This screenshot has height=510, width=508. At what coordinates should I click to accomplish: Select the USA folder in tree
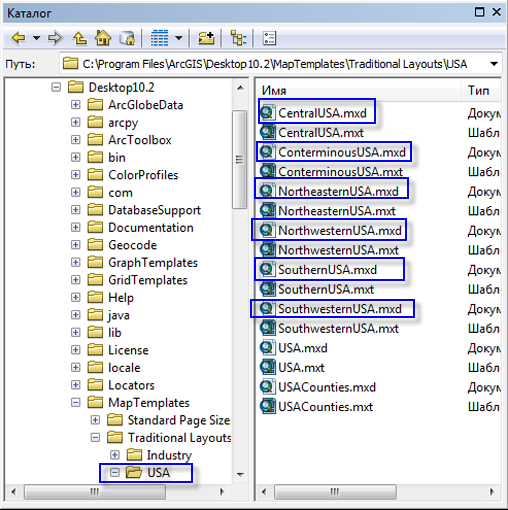coord(148,473)
